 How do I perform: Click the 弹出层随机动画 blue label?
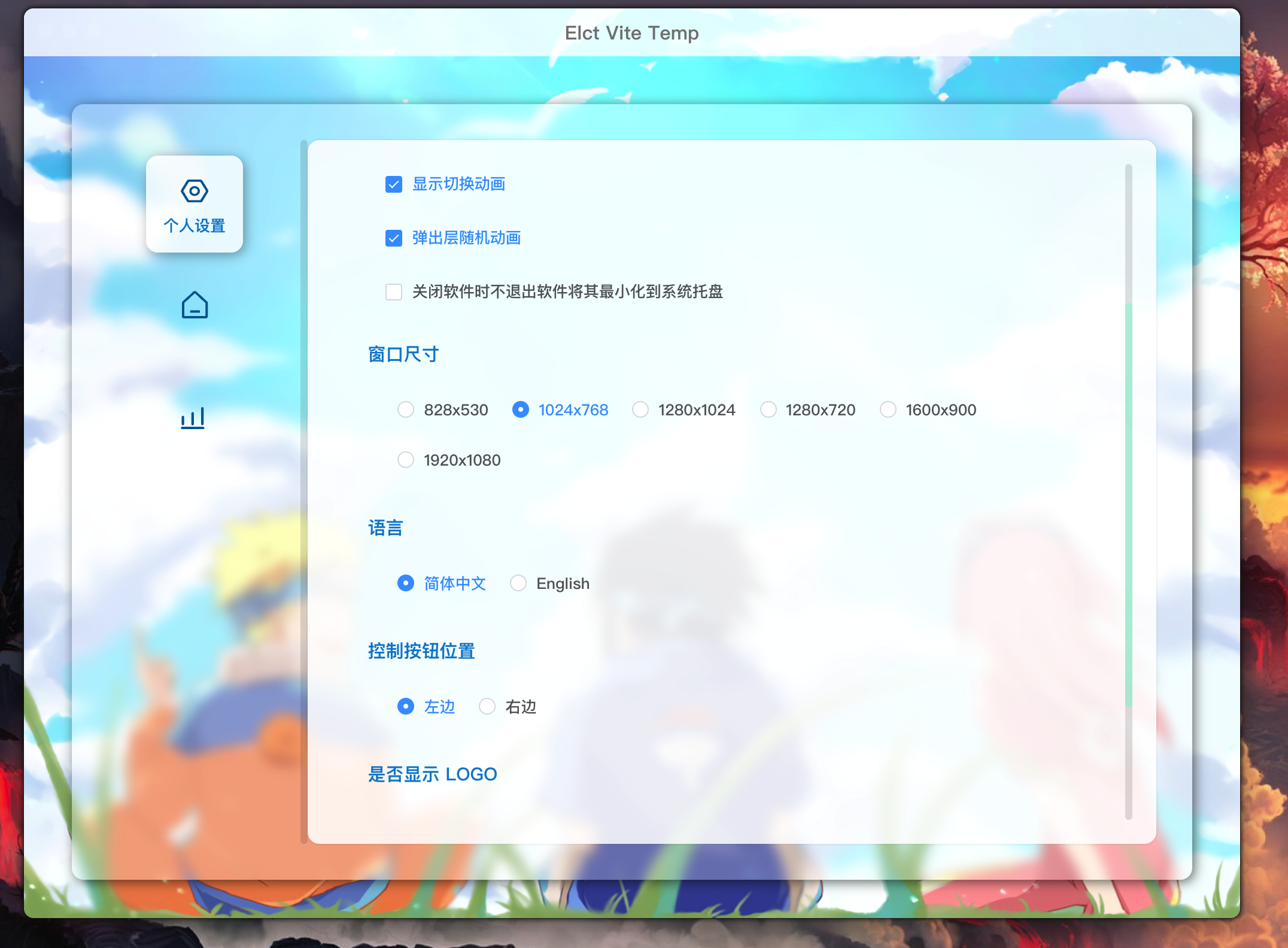click(466, 238)
